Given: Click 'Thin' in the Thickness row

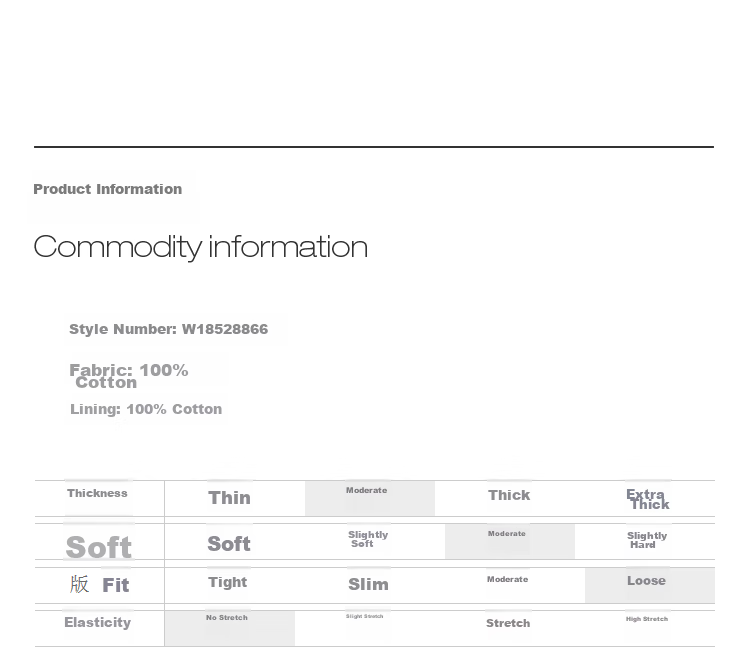Looking at the screenshot, I should 229,498.
